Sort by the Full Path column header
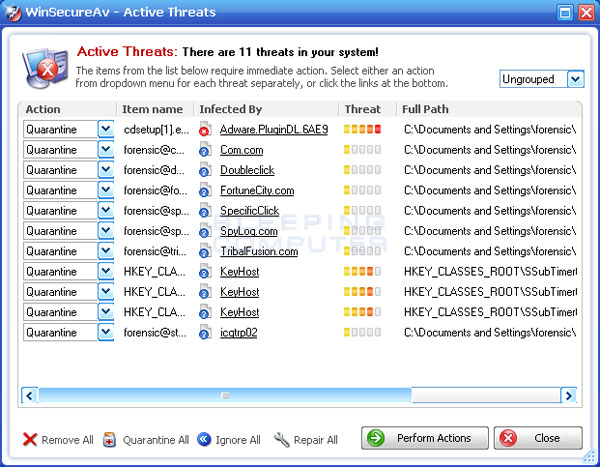600x467 pixels. point(489,109)
